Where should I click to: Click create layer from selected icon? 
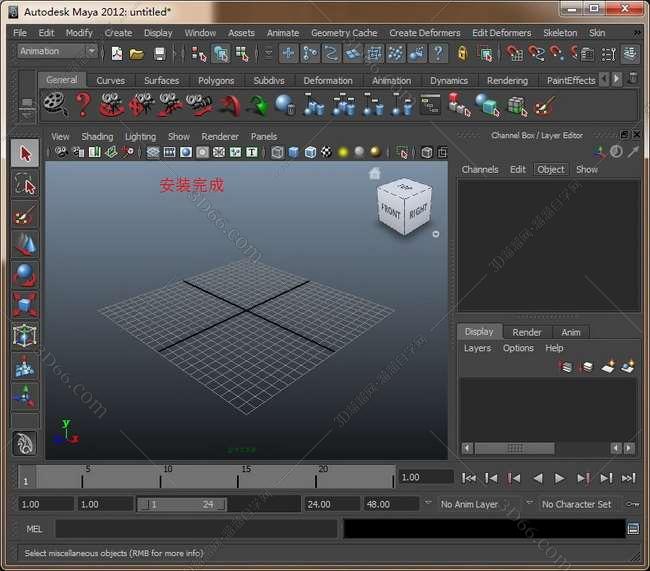click(x=627, y=367)
